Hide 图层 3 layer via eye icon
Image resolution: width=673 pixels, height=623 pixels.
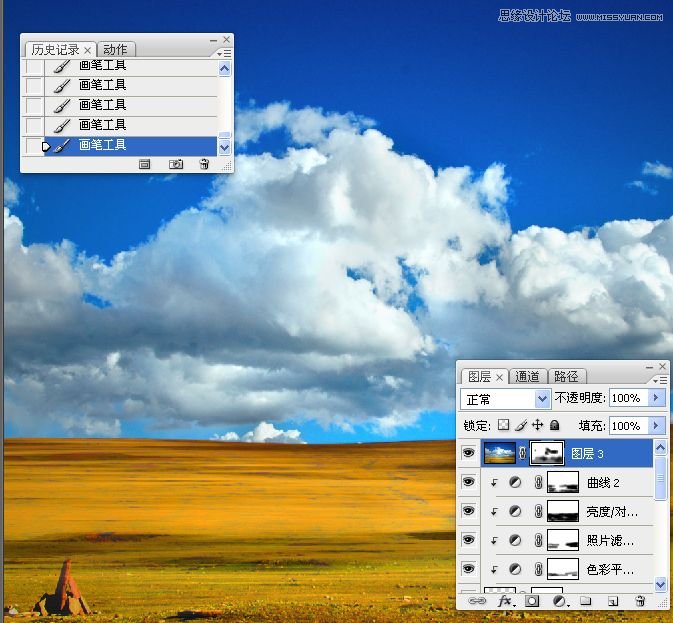click(468, 453)
